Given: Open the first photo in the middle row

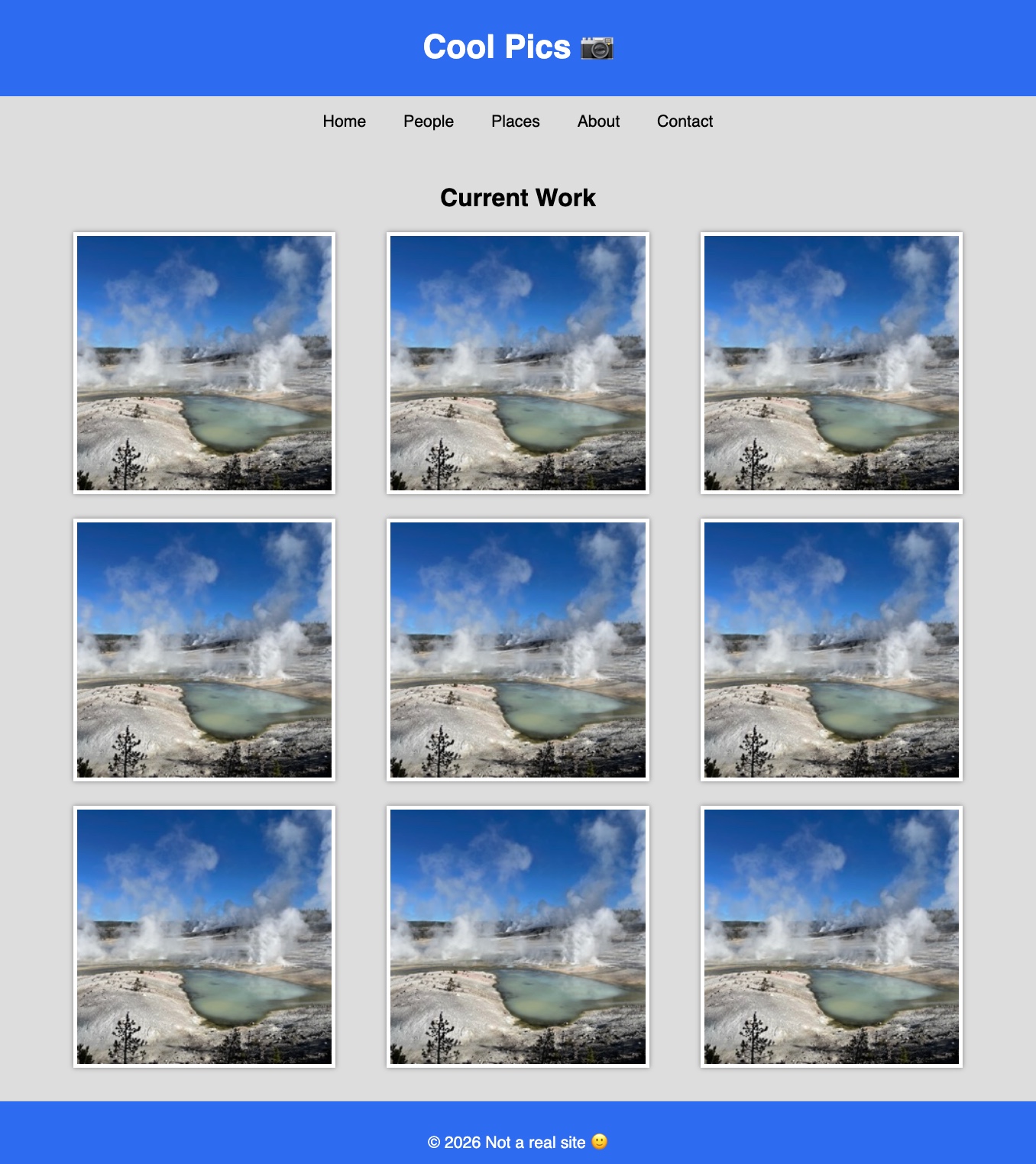Looking at the screenshot, I should coord(204,650).
